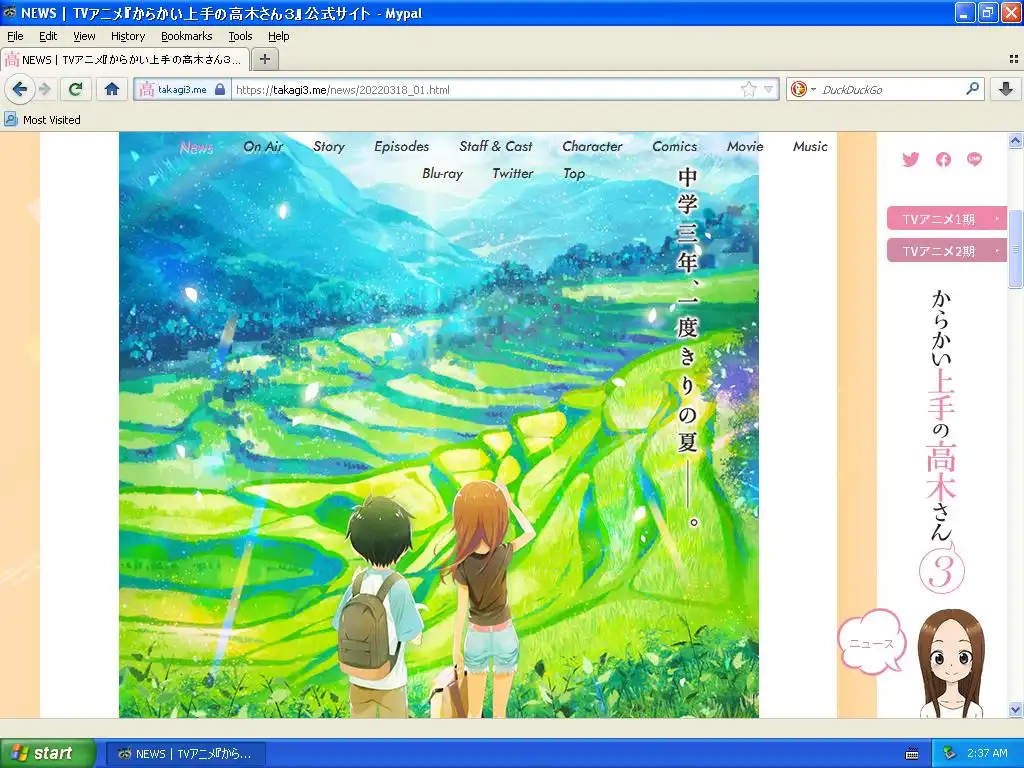The width and height of the screenshot is (1024, 768).
Task: Open the Help menu
Action: click(x=278, y=37)
